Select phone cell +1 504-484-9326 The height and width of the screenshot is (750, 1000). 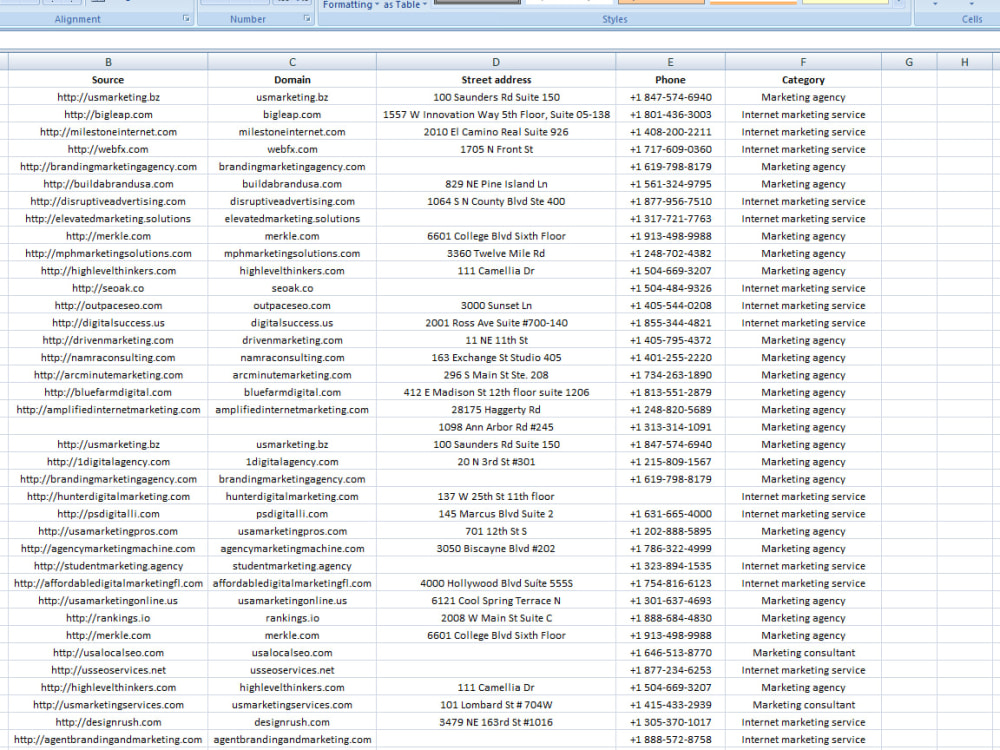[x=670, y=288]
